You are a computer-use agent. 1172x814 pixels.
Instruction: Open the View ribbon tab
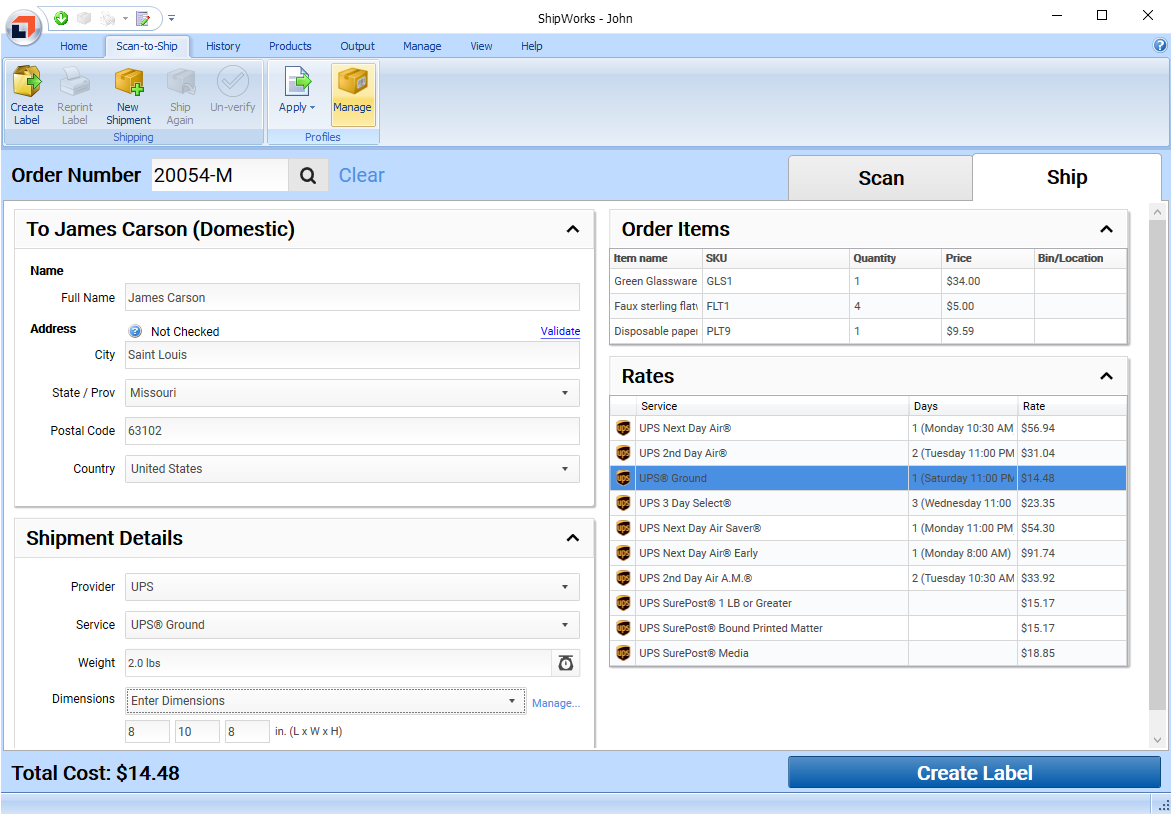(481, 46)
